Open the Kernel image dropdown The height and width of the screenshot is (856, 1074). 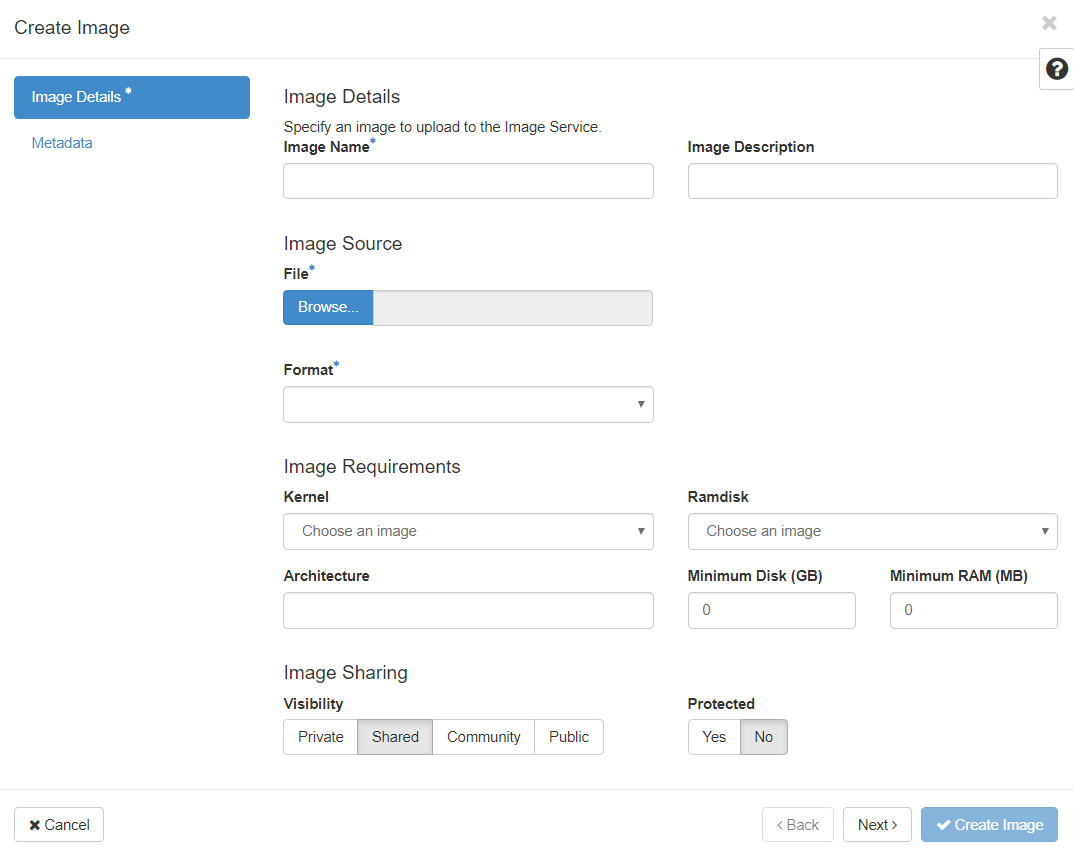pyautogui.click(x=468, y=531)
